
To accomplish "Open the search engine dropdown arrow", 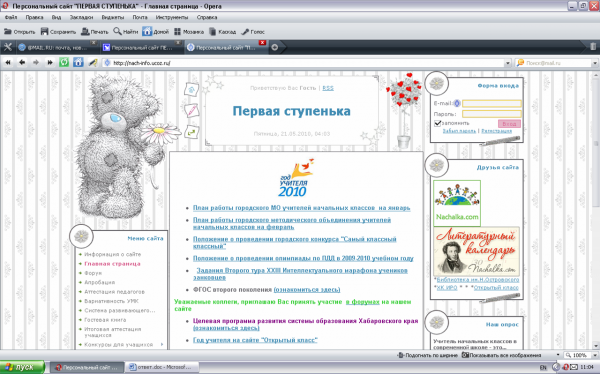I will tap(595, 63).
